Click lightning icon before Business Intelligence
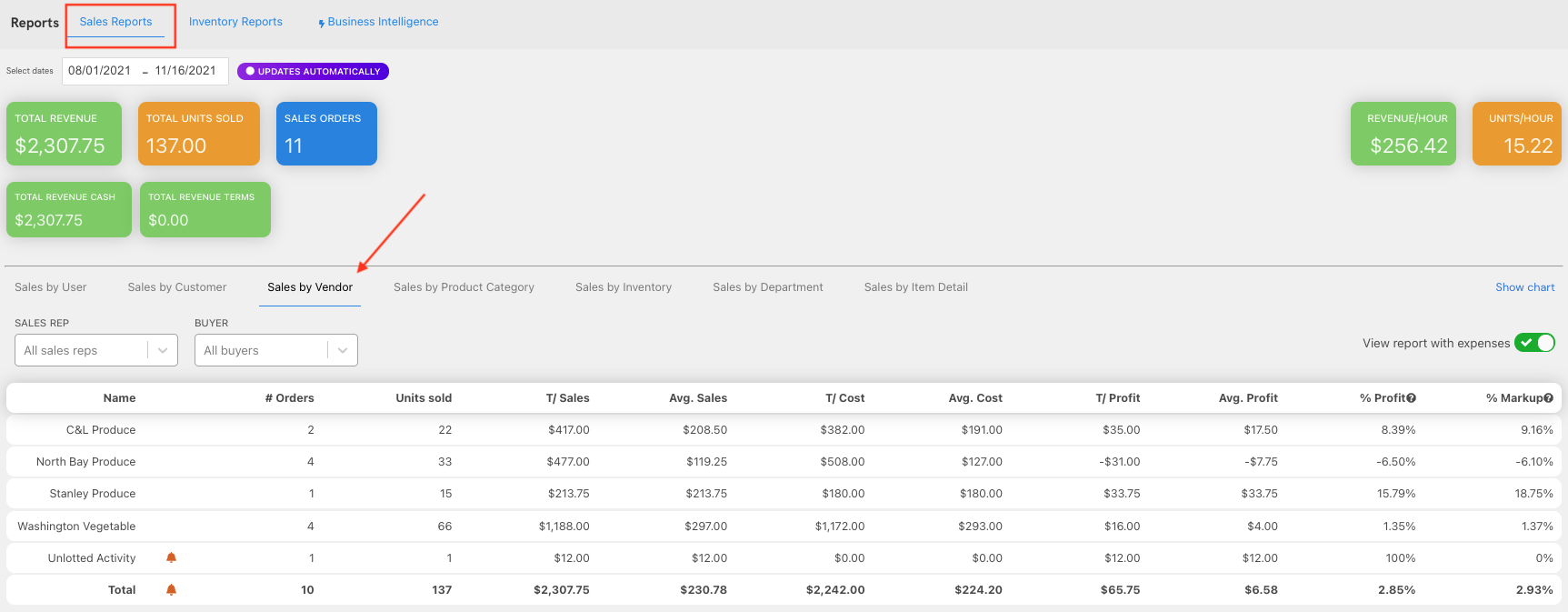 tap(321, 23)
